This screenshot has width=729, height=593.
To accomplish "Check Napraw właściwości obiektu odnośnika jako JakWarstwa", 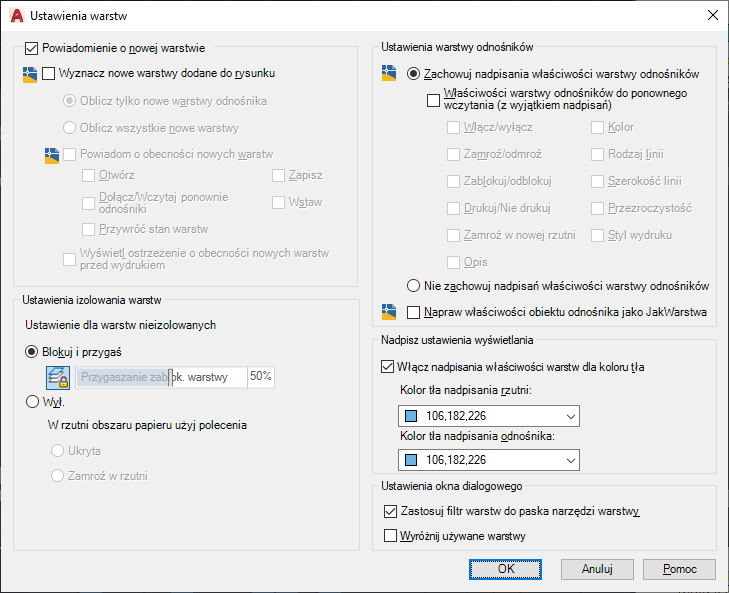I will [x=414, y=312].
